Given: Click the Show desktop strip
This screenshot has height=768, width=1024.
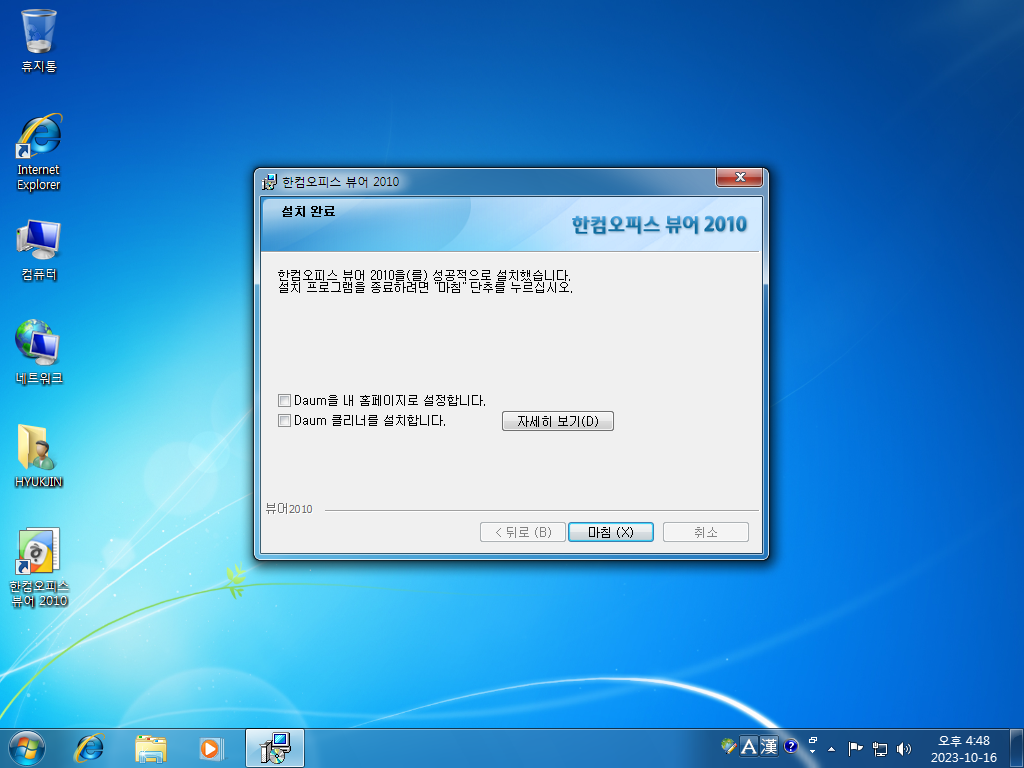Looking at the screenshot, I should pyautogui.click(x=1016, y=748).
